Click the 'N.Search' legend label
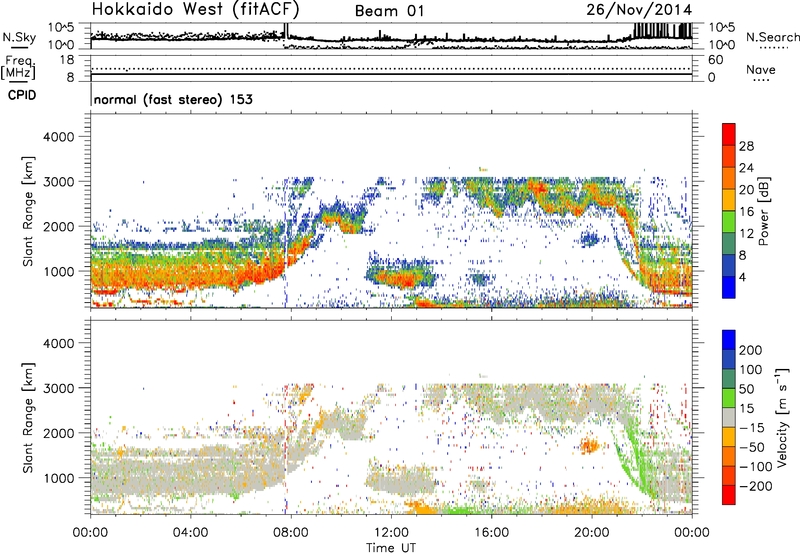This screenshot has width=800, height=554. (772, 37)
